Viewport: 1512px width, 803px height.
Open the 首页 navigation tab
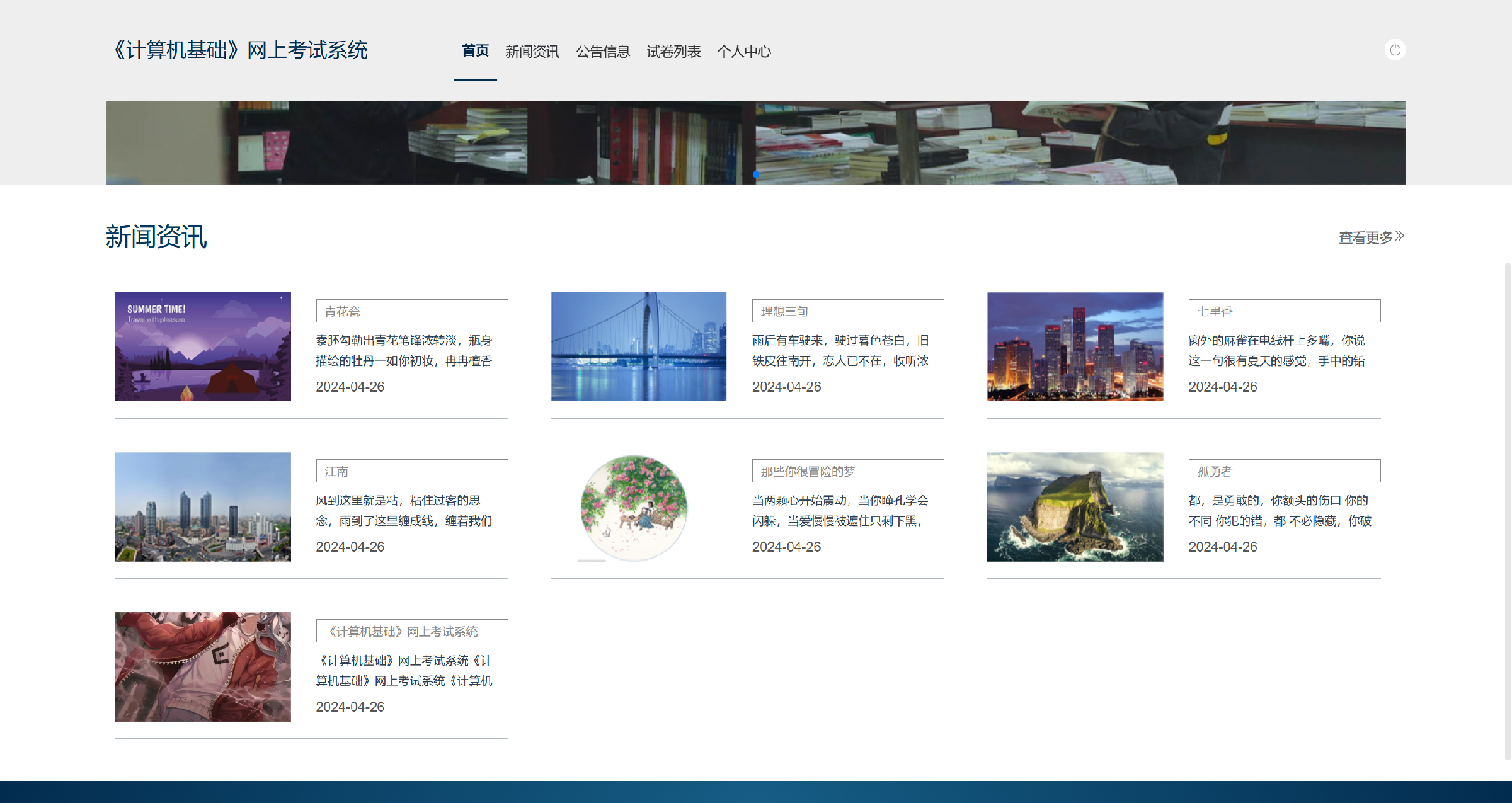click(x=475, y=51)
